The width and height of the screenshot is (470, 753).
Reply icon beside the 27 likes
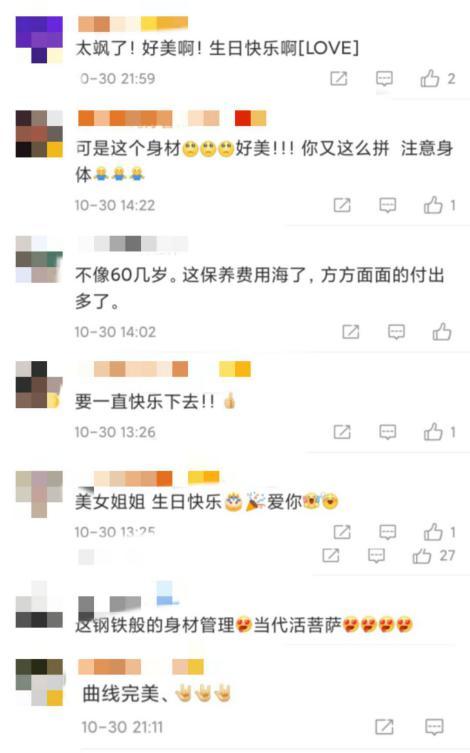pos(376,556)
